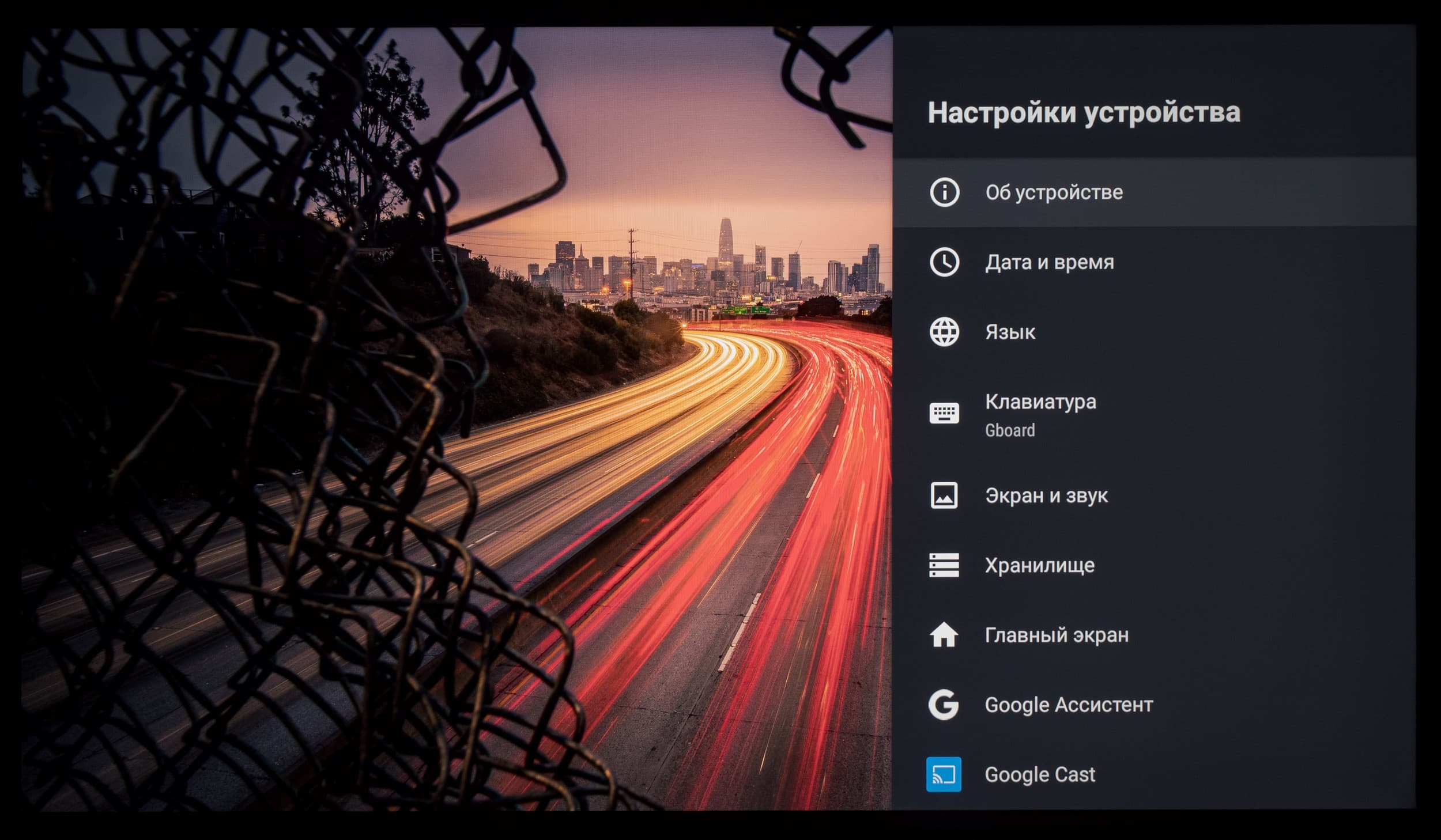Open Главный экран settings
The image size is (1441, 840).
[x=1057, y=635]
